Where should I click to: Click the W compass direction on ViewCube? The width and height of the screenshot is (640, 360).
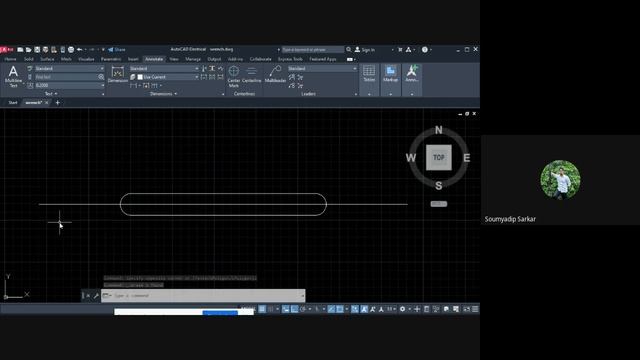tap(411, 158)
